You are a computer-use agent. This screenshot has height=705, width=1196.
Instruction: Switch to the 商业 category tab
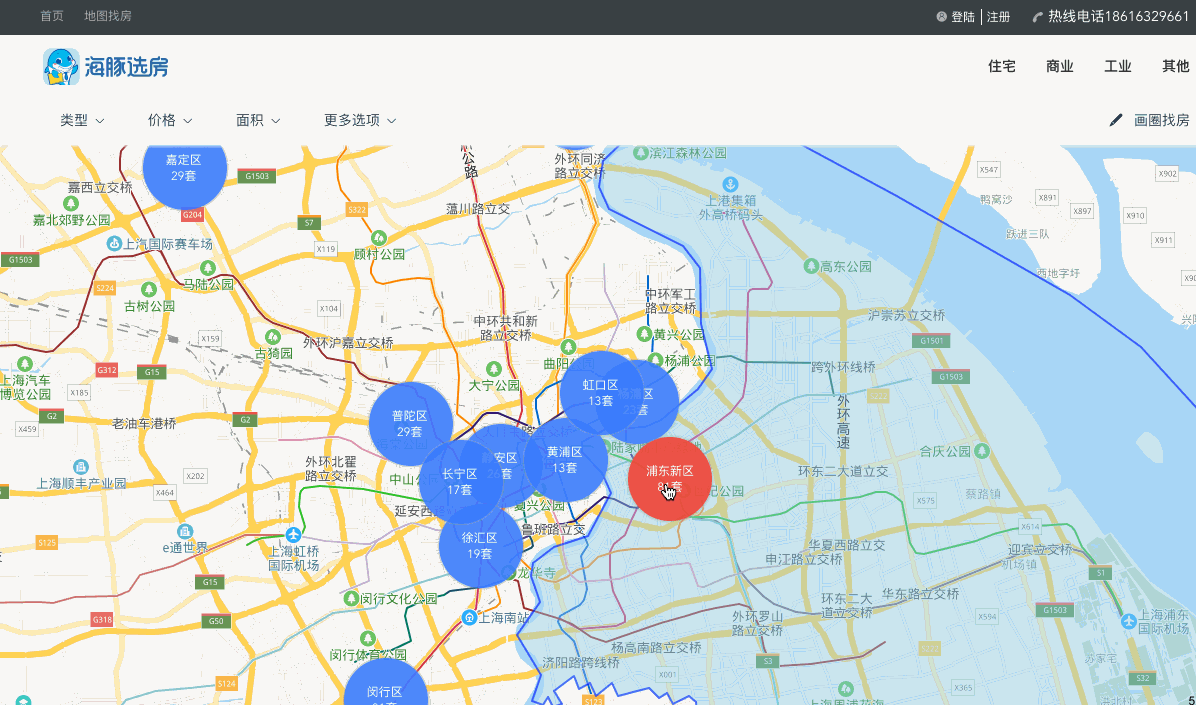pyautogui.click(x=1059, y=66)
